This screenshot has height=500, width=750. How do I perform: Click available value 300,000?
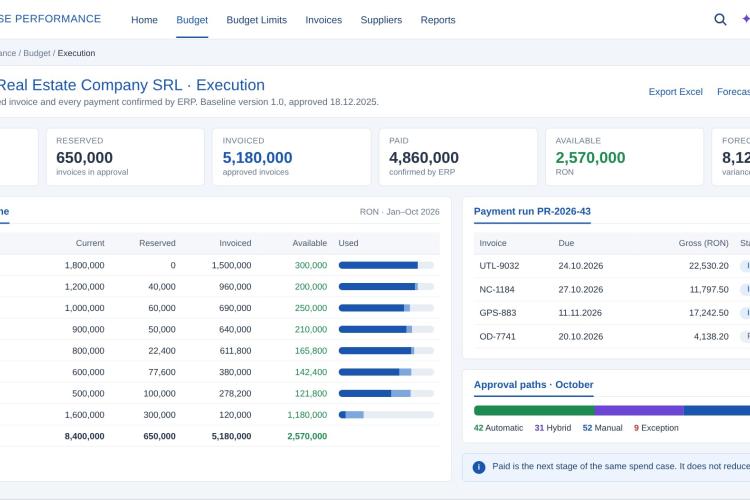coord(311,265)
